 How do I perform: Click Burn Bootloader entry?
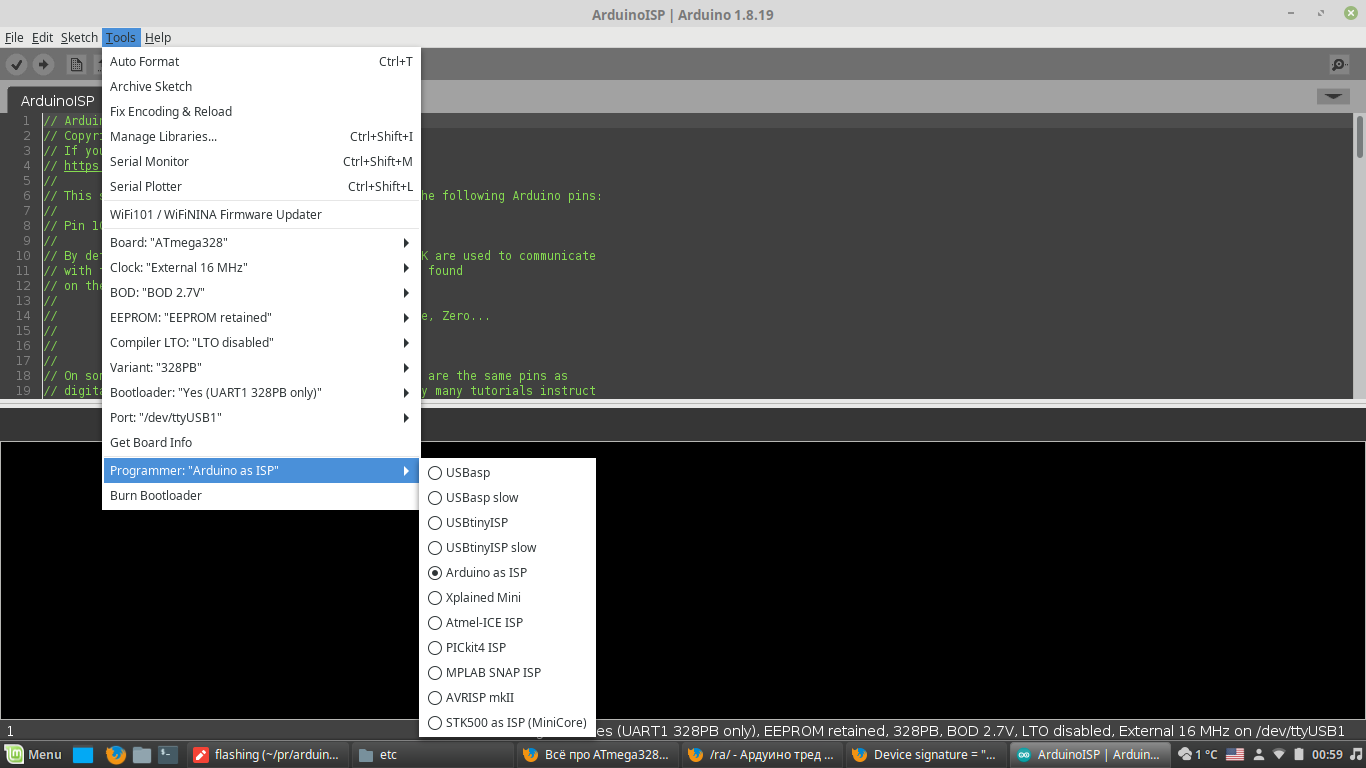coord(261,495)
